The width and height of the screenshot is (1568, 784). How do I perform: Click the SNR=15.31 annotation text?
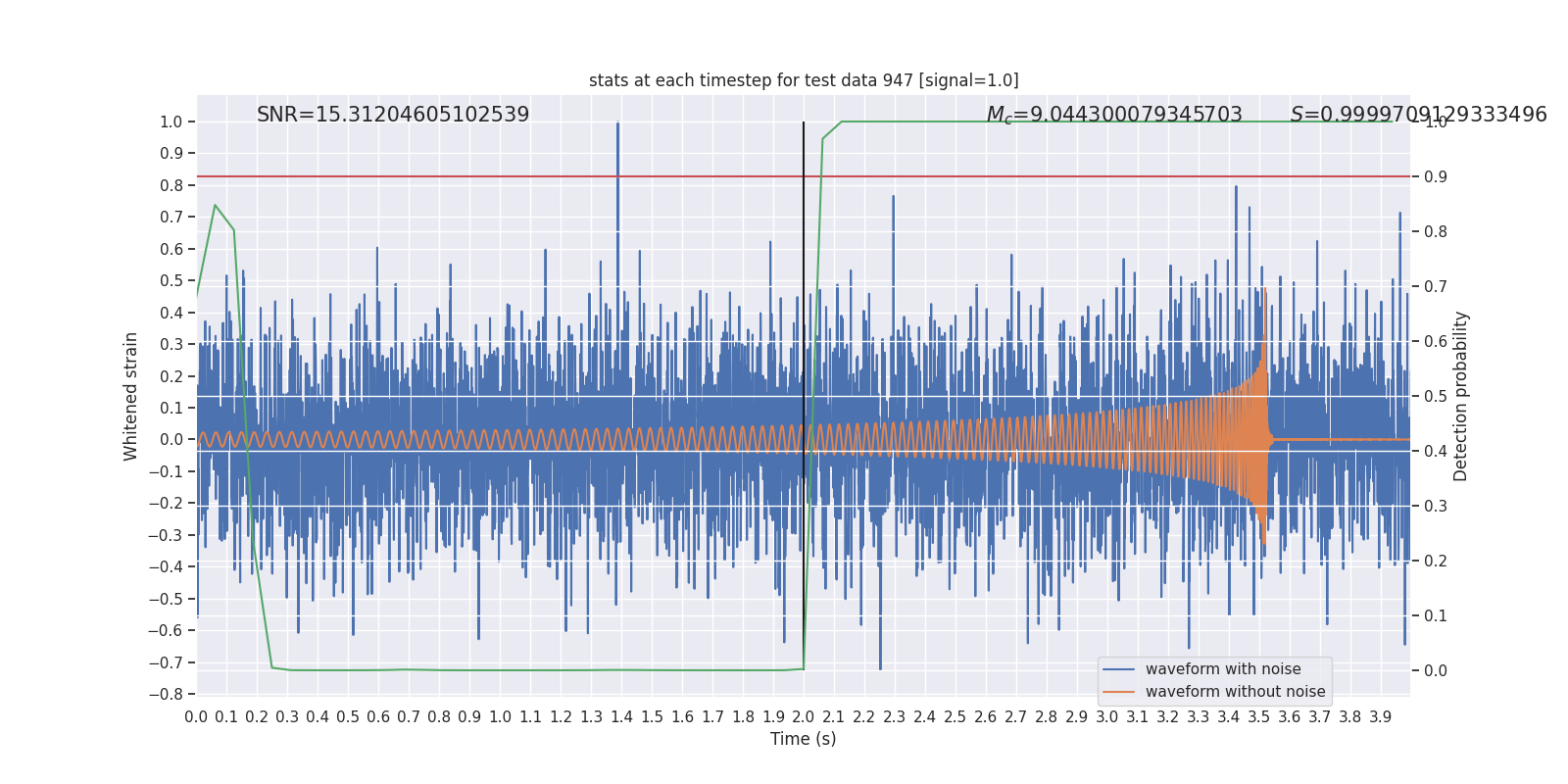(393, 115)
